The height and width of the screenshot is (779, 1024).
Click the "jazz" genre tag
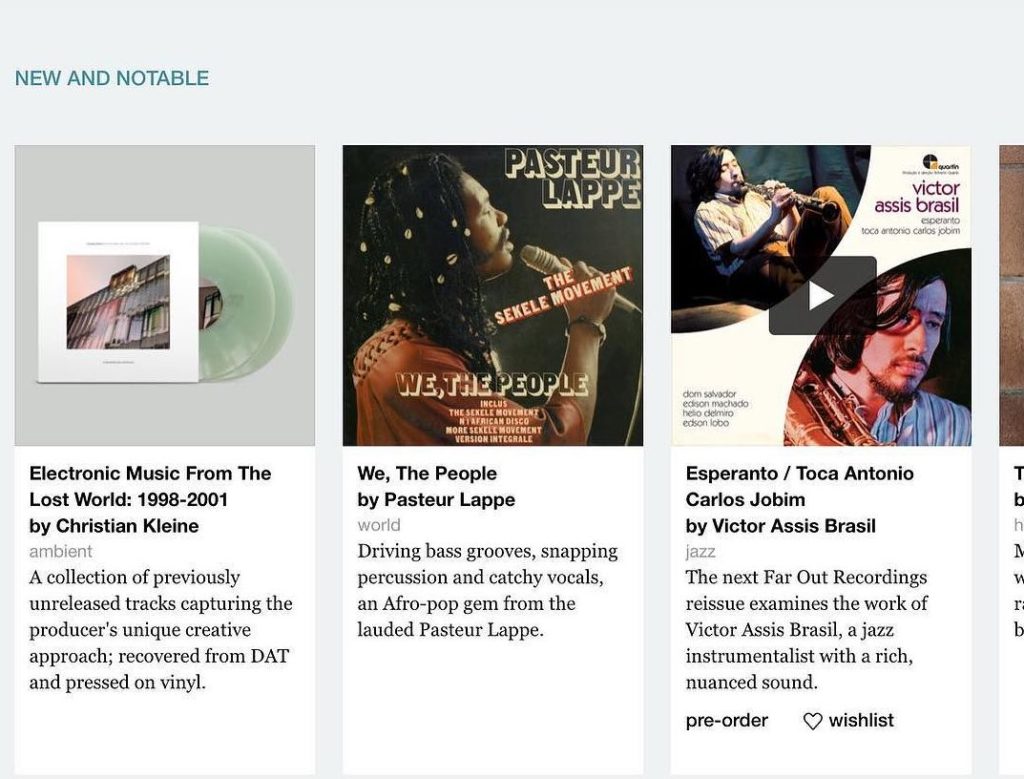click(x=701, y=551)
